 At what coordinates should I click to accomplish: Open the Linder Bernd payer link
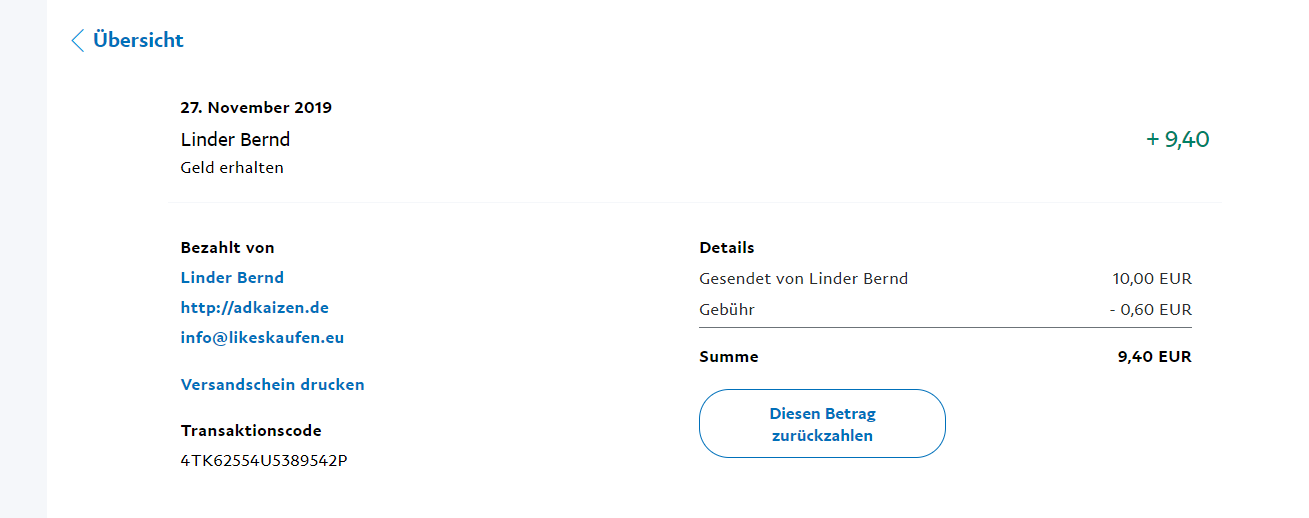click(x=232, y=278)
